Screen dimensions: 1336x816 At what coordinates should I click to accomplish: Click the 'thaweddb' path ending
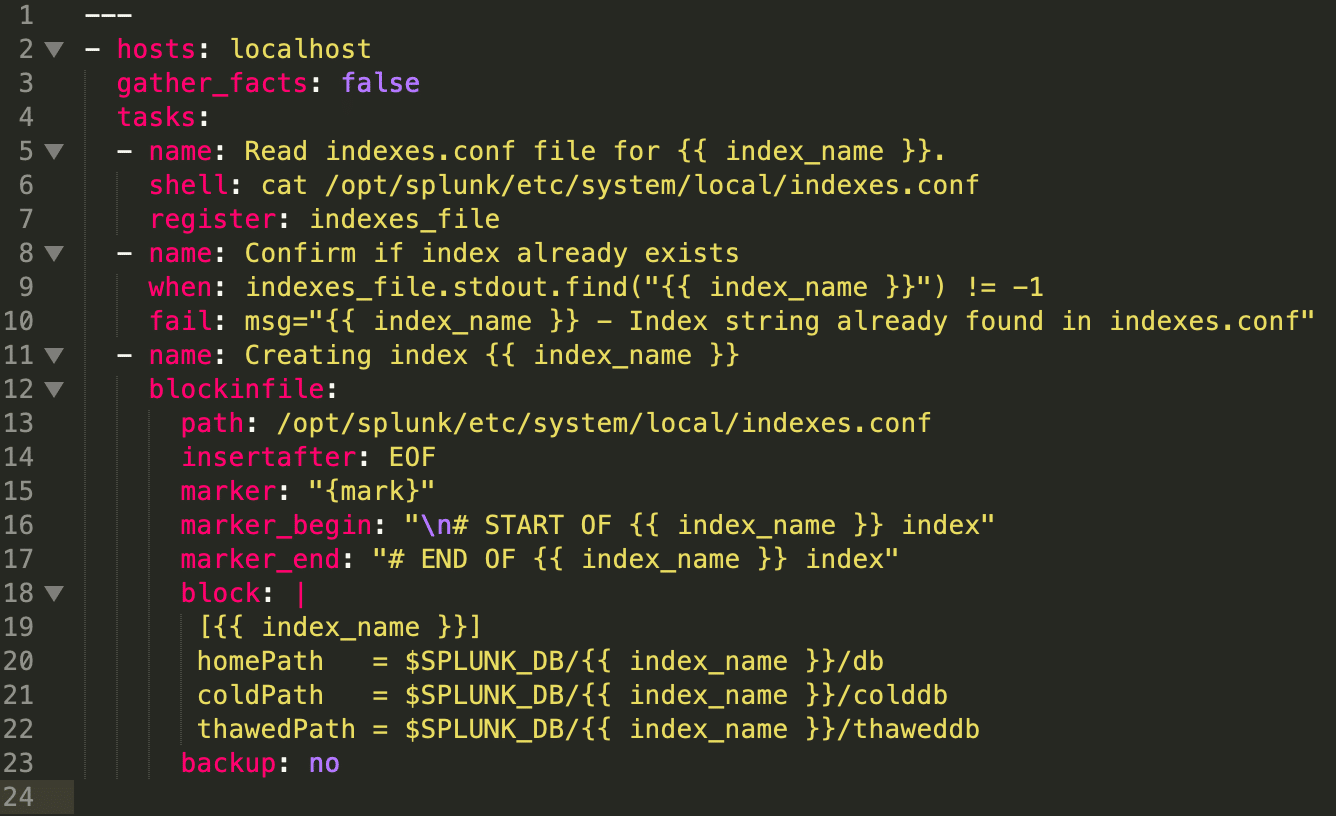click(917, 729)
